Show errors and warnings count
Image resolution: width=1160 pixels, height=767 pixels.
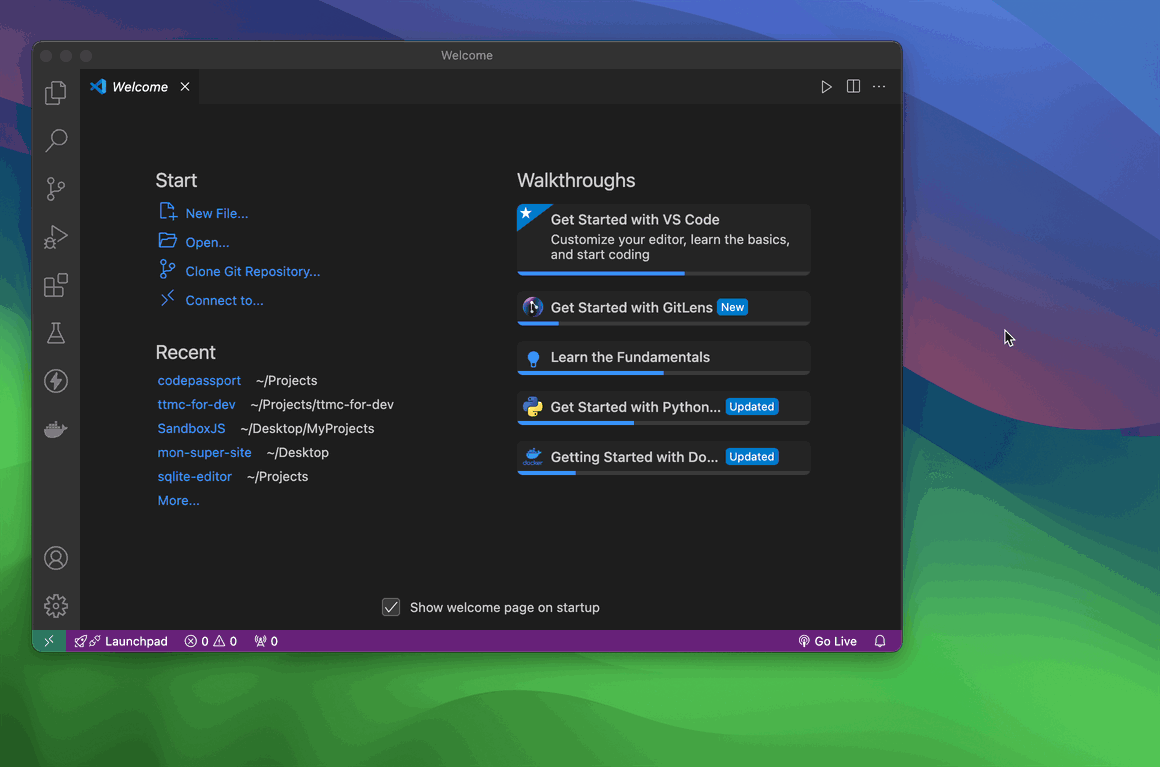[x=211, y=641]
